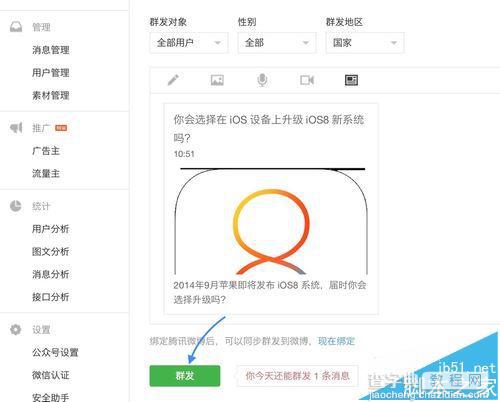Click the article summary starting with 2014年9月

[x=270, y=292]
